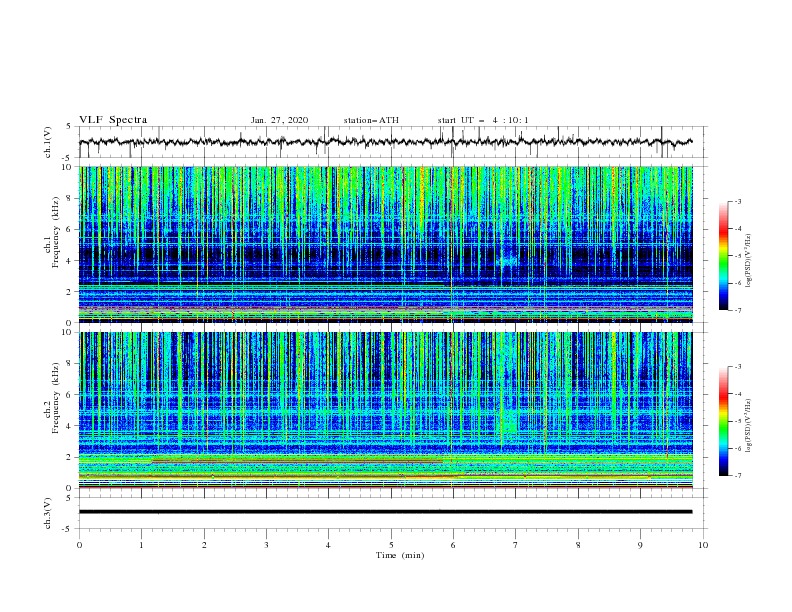The height and width of the screenshot is (612, 792).
Task: Select the date label "Jan. 27, 2020"
Action: 279,120
